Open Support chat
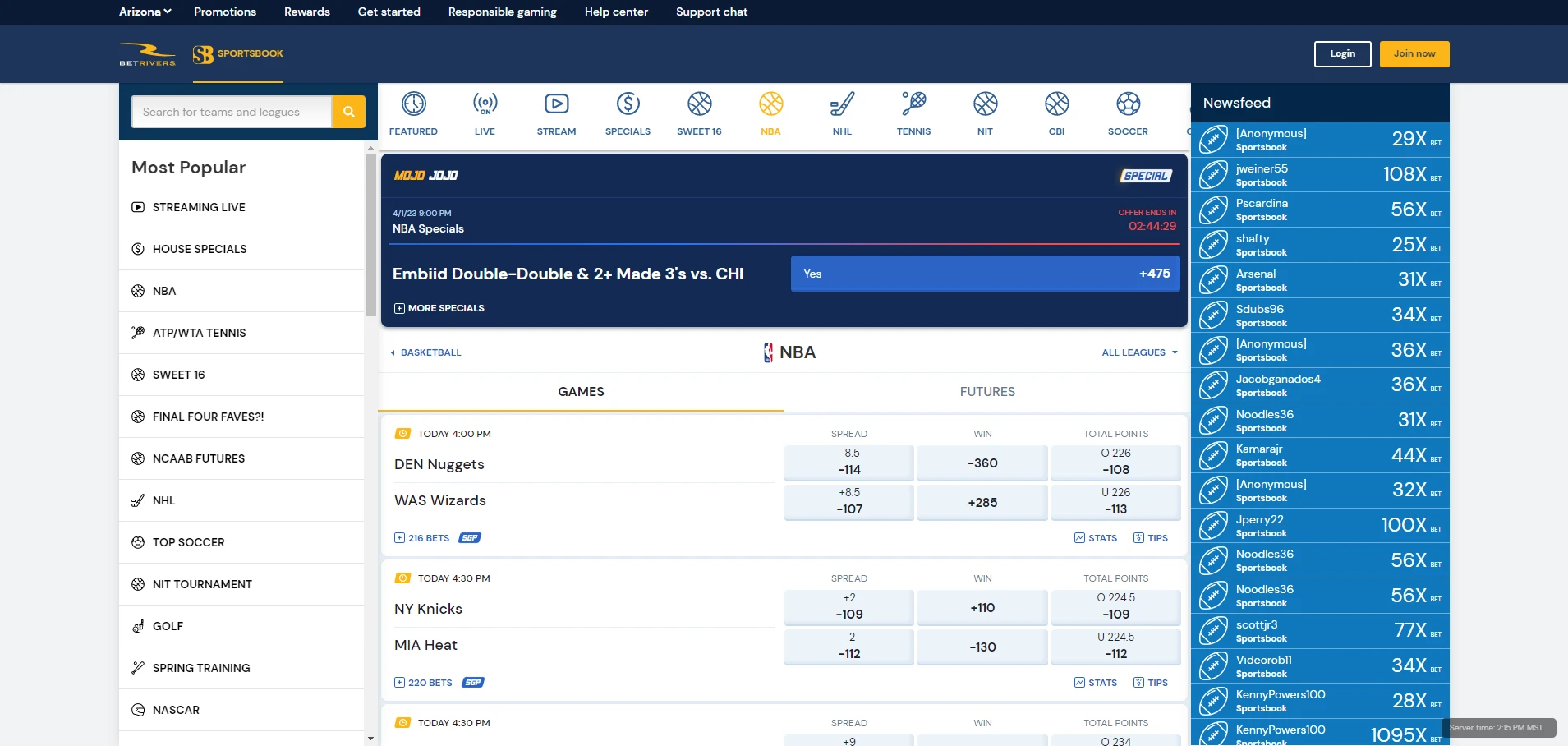 coord(711,12)
